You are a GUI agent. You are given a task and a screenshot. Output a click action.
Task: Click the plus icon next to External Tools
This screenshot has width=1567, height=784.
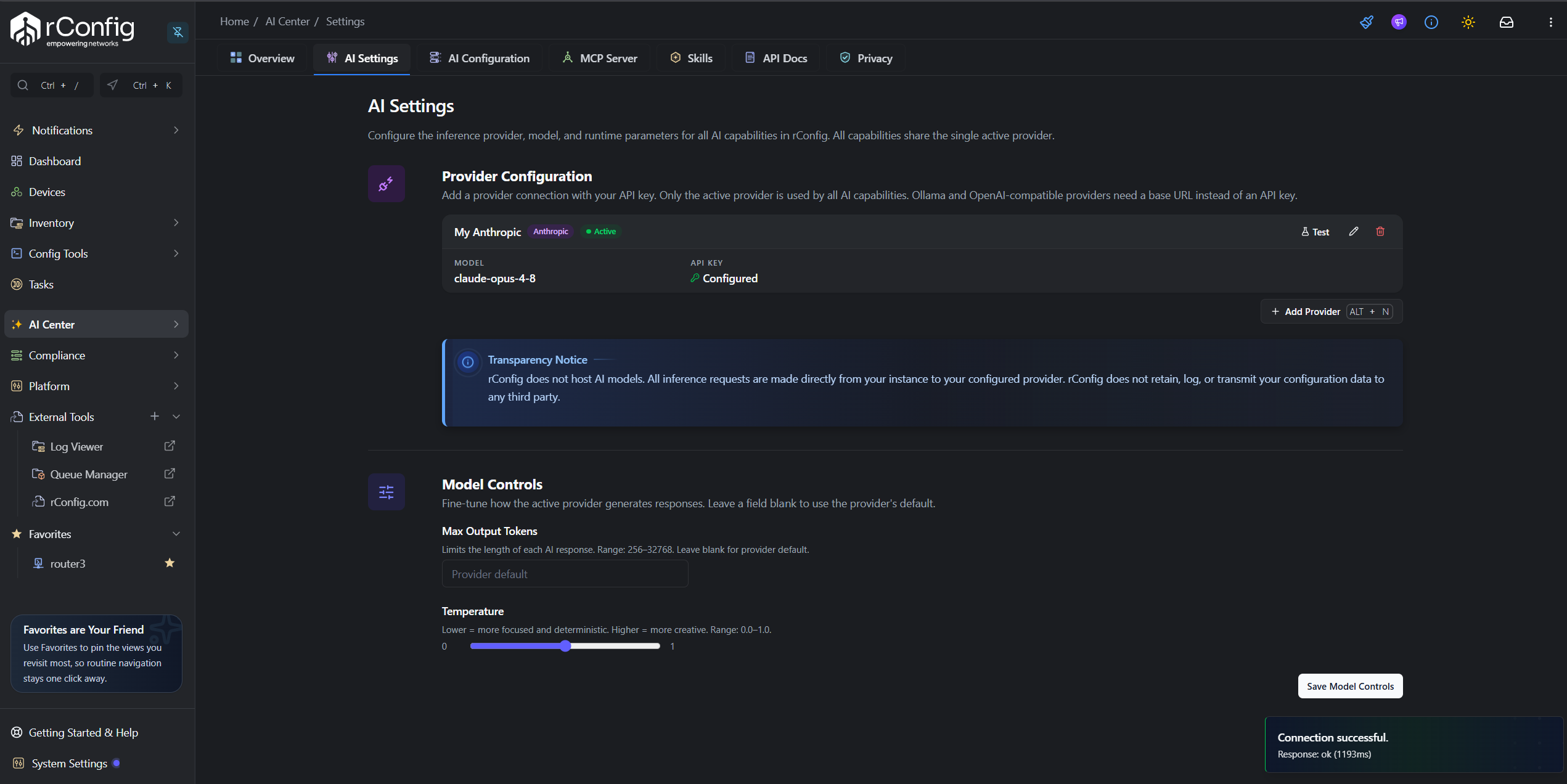pyautogui.click(x=155, y=417)
